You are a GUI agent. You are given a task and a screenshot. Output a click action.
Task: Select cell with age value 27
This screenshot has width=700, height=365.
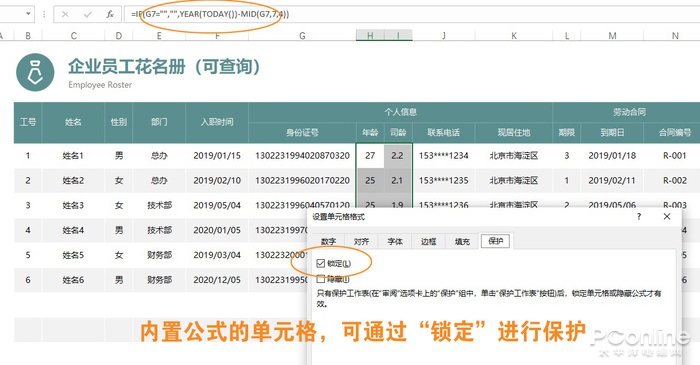pyautogui.click(x=370, y=156)
